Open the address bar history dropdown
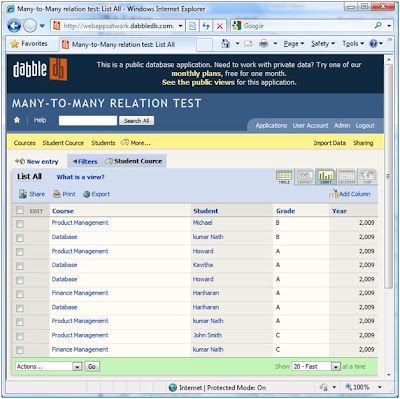Viewport: 400px width, 399px height. (180, 26)
